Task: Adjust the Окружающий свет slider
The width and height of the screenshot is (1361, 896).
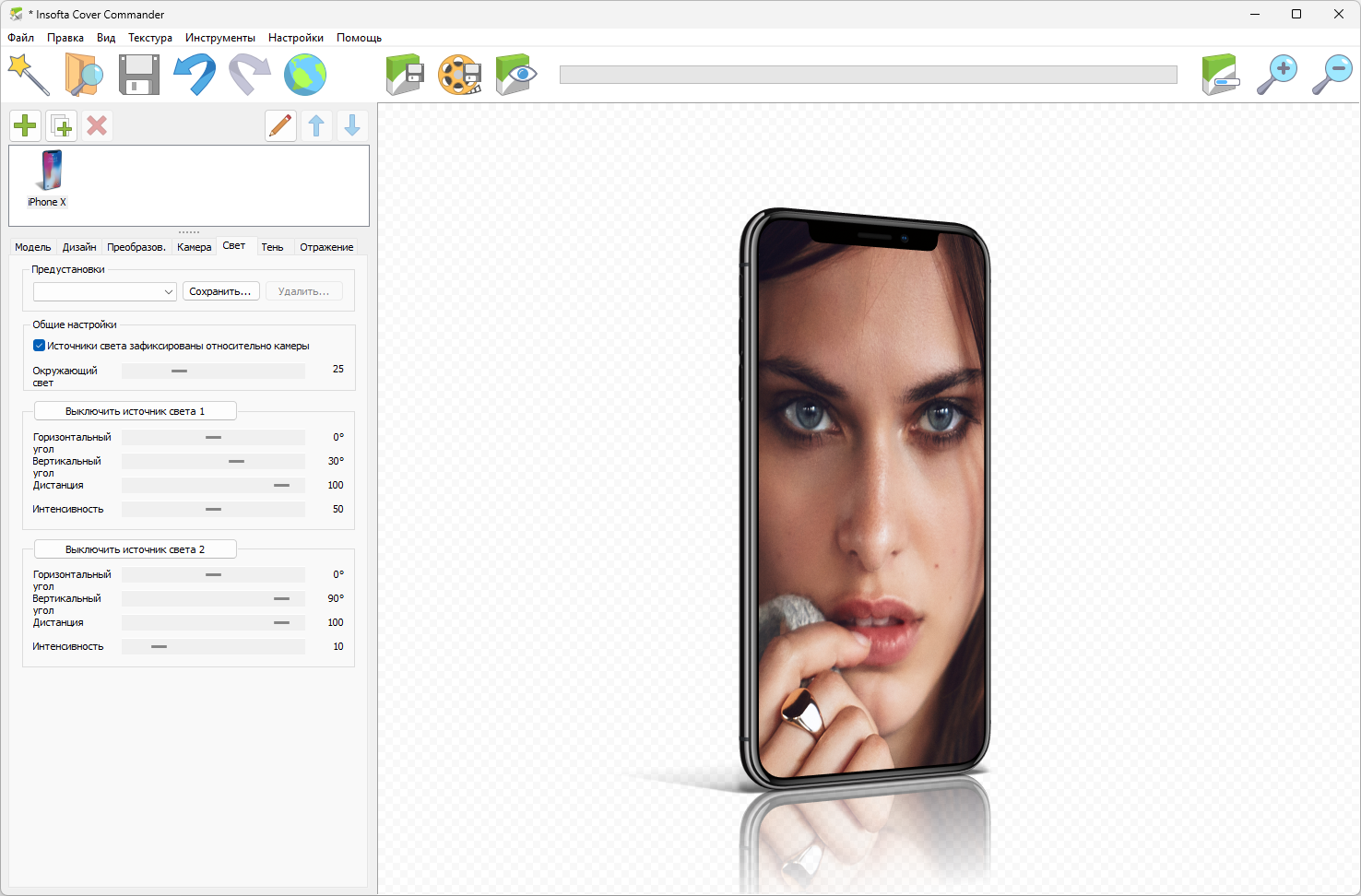Action: 213,371
